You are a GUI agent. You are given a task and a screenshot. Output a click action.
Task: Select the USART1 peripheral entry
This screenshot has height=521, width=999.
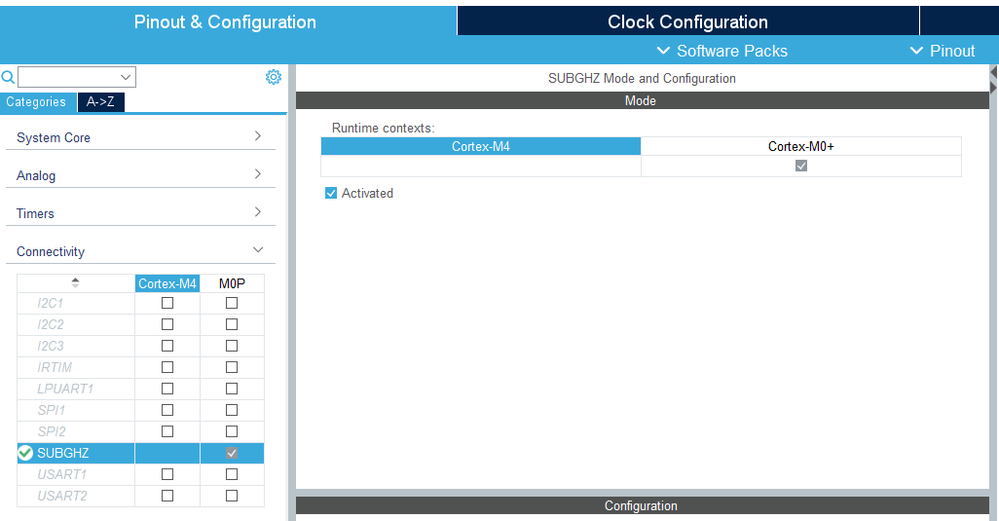(x=62, y=474)
